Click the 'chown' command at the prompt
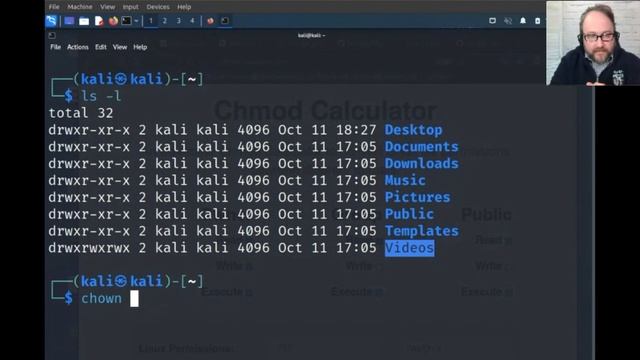 101,298
